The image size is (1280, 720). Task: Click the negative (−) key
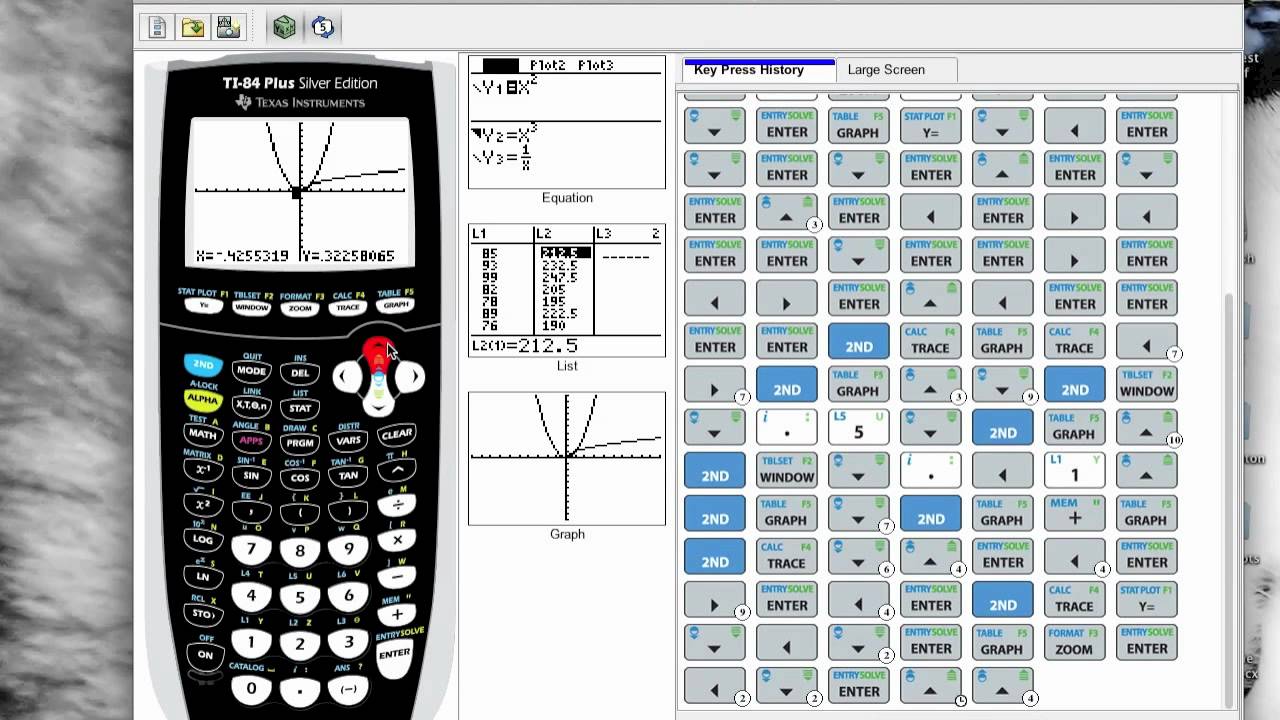click(x=348, y=689)
